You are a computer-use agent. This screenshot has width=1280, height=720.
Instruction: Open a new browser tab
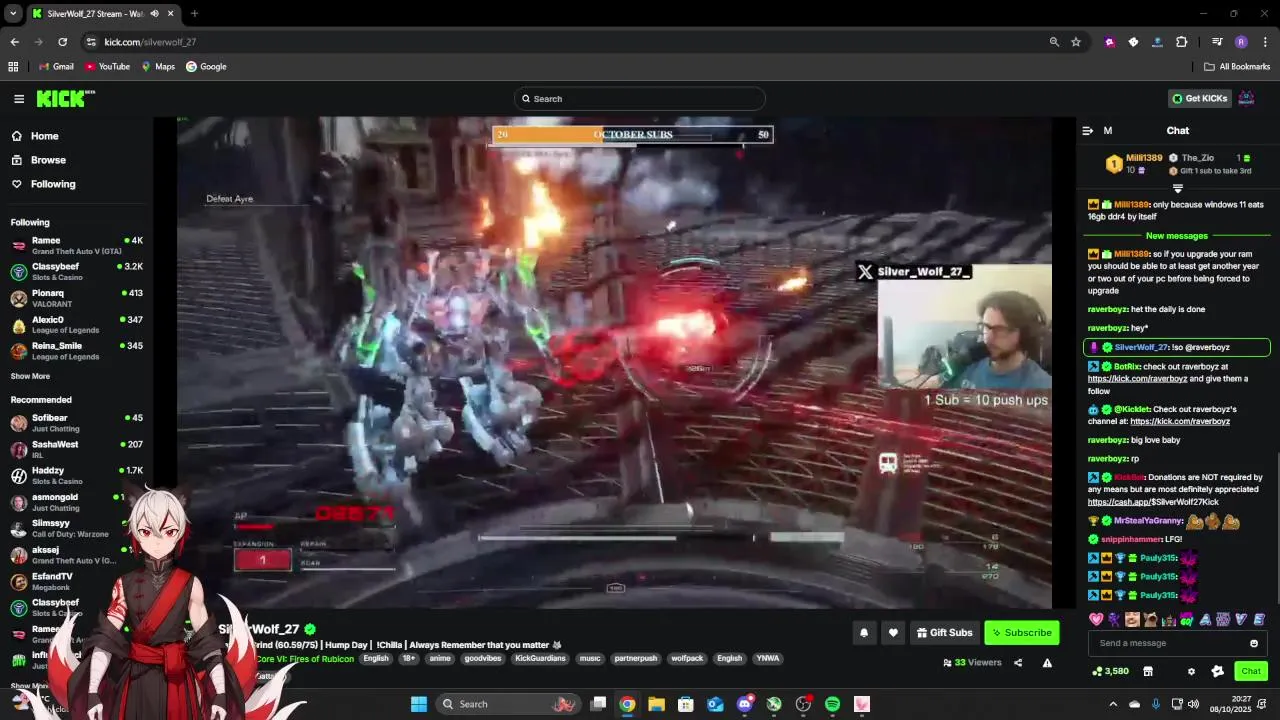pos(194,14)
